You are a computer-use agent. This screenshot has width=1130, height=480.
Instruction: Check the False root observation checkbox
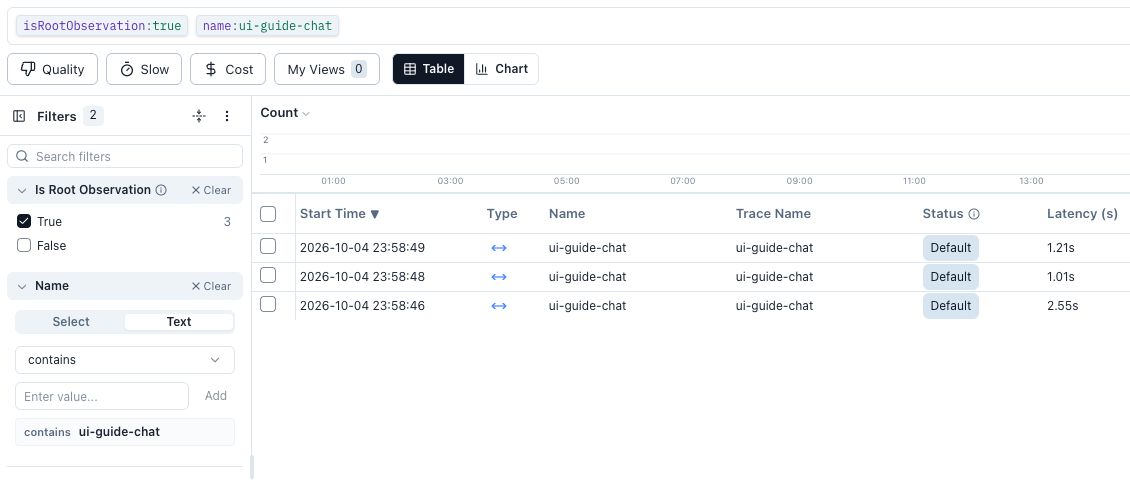[x=24, y=245]
